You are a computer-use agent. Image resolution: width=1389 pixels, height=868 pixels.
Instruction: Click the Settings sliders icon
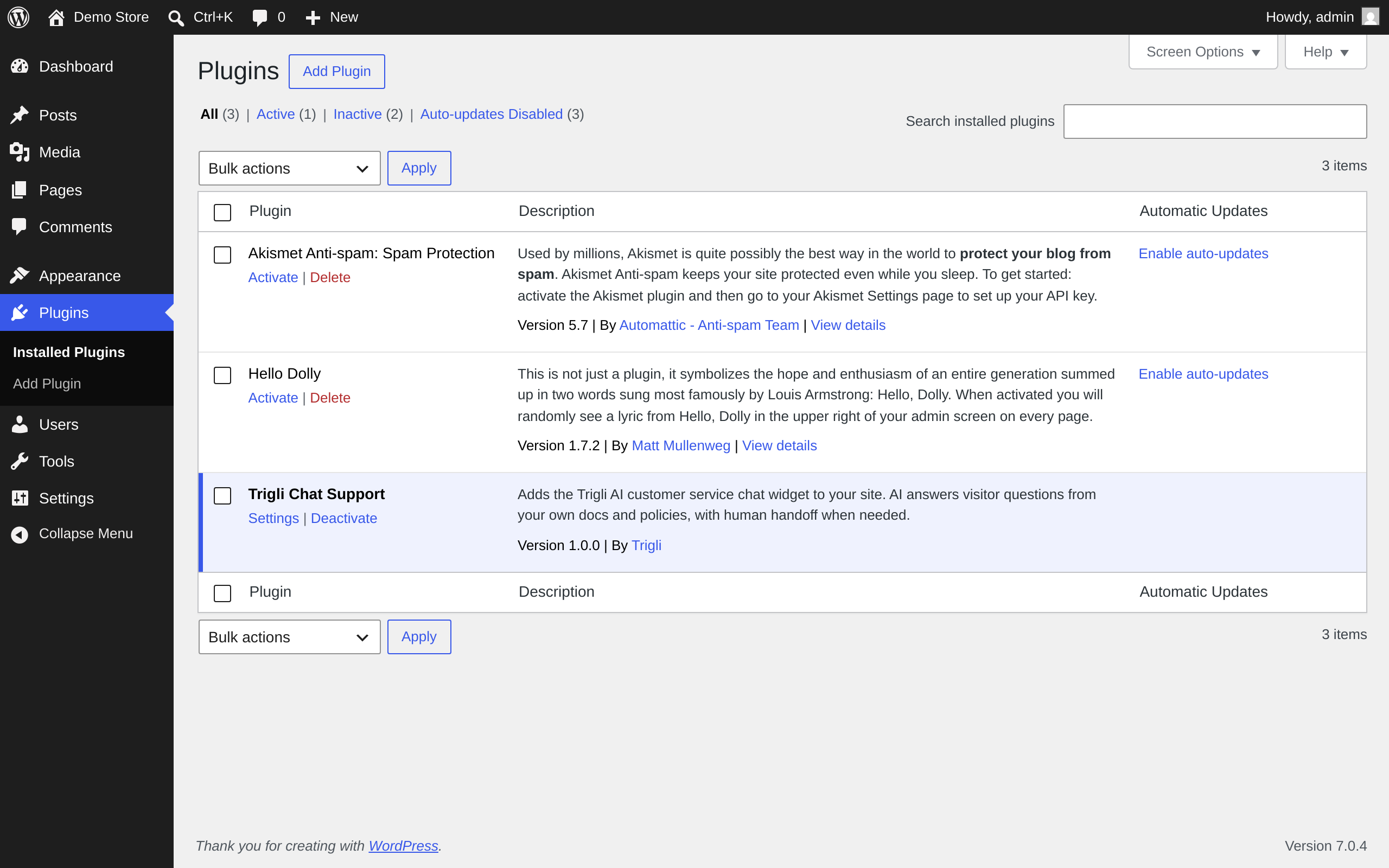[20, 499]
